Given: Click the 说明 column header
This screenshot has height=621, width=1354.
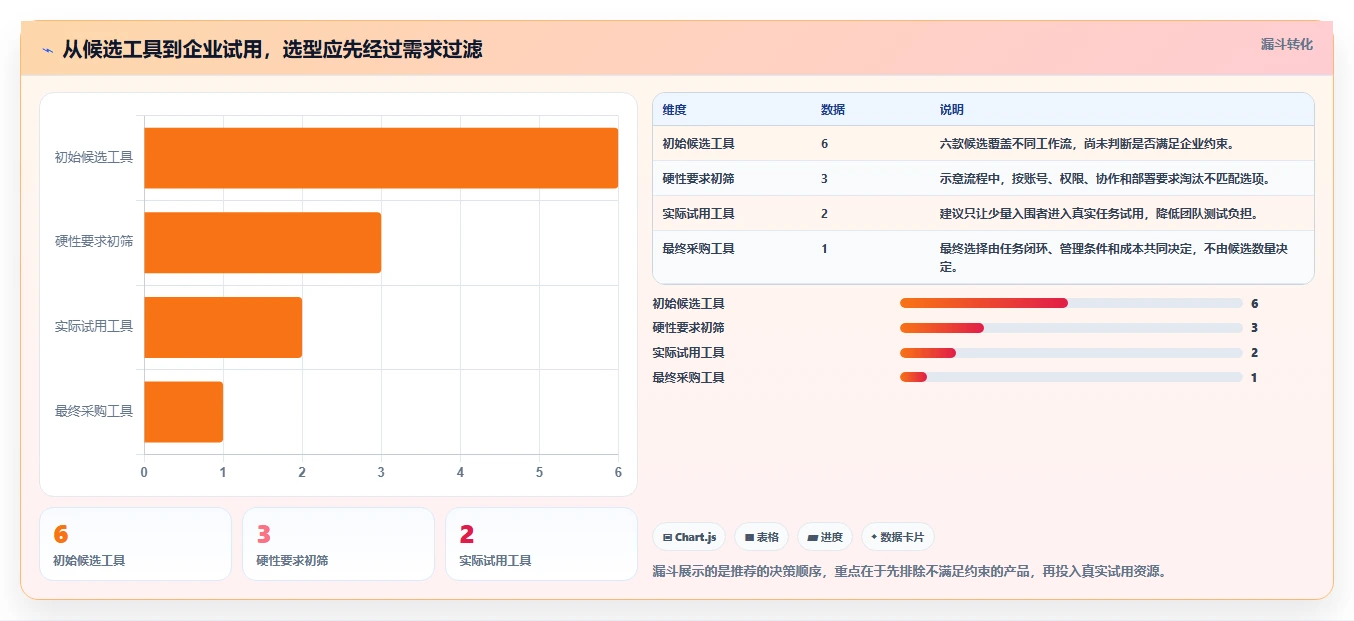Looking at the screenshot, I should point(952,110).
